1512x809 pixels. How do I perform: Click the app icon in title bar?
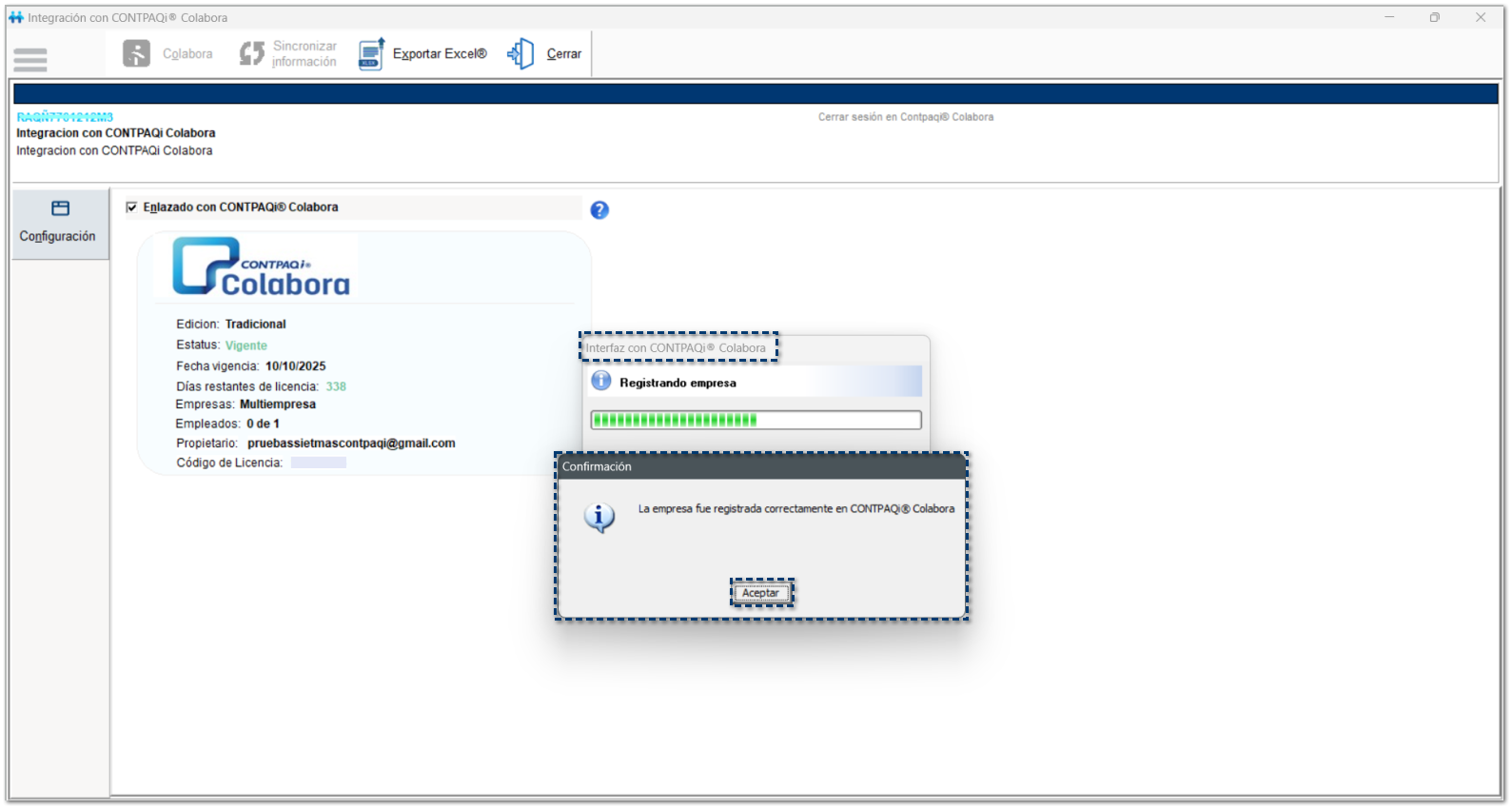pos(16,17)
